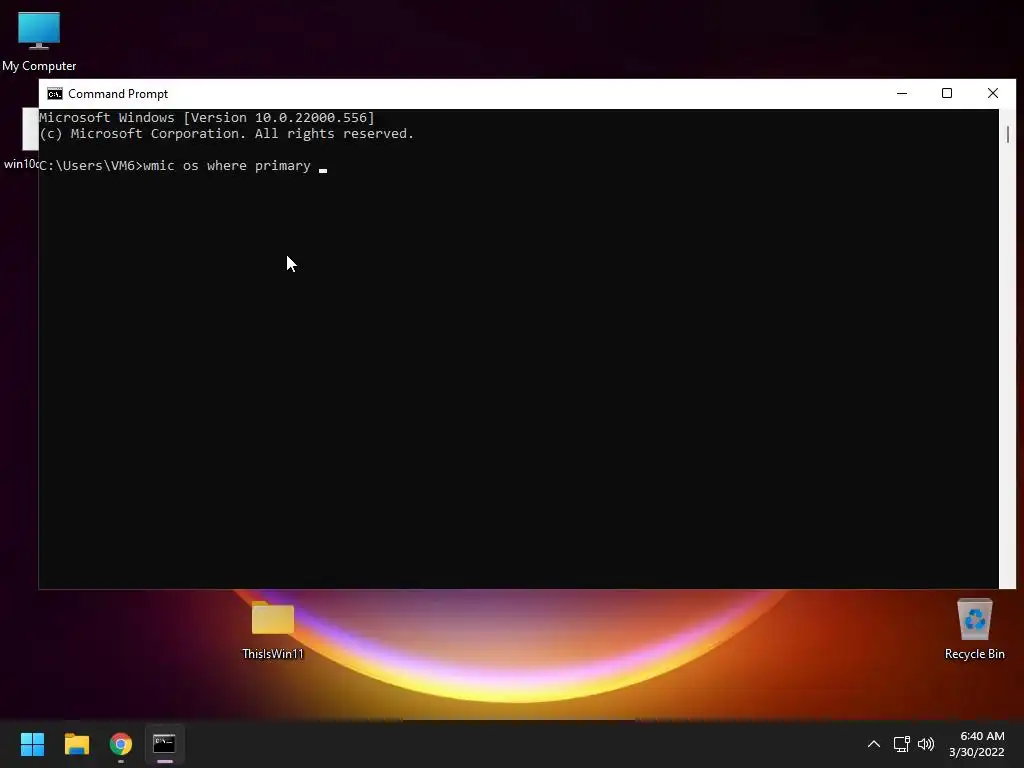Click the Command Prompt vertical scrollbar thumb
Screen dimensions: 1024x768
click(1008, 134)
